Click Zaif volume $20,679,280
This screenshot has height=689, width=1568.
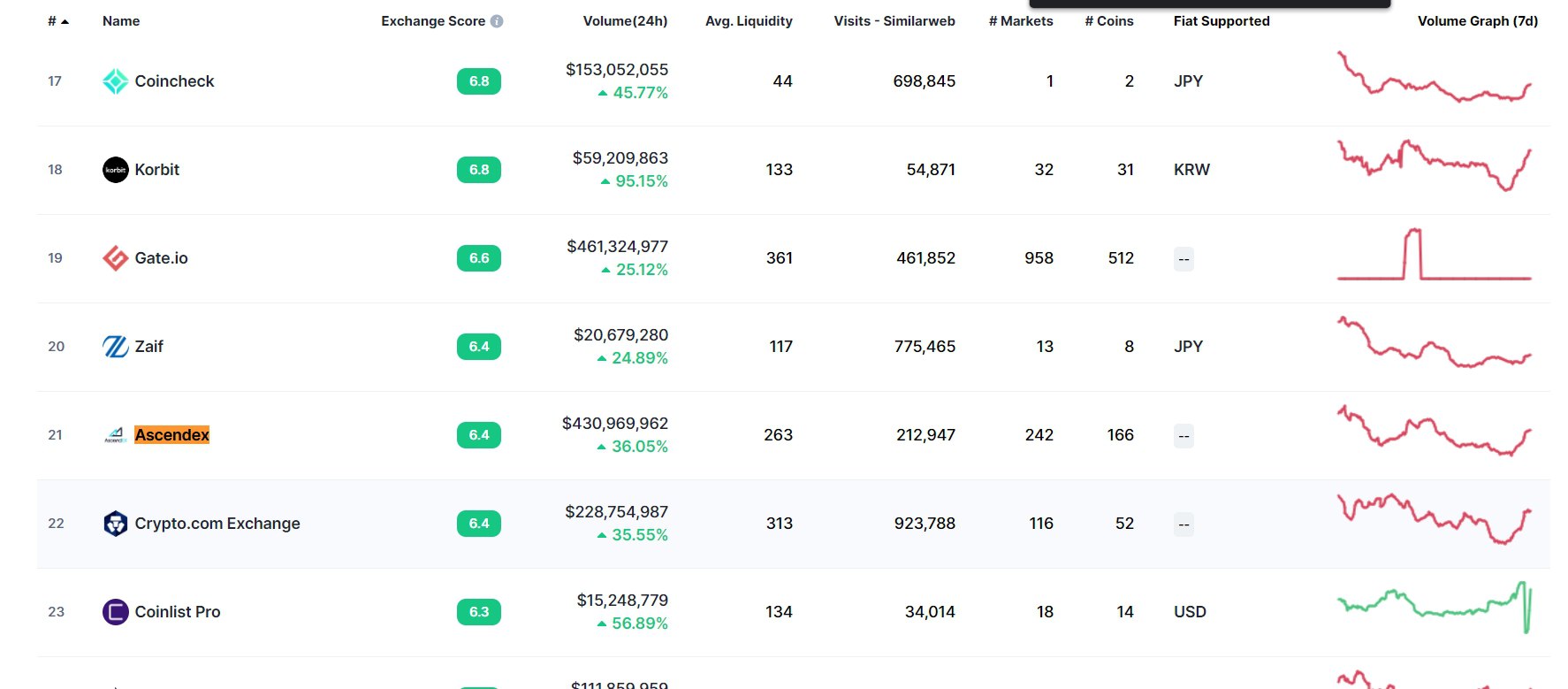click(620, 335)
